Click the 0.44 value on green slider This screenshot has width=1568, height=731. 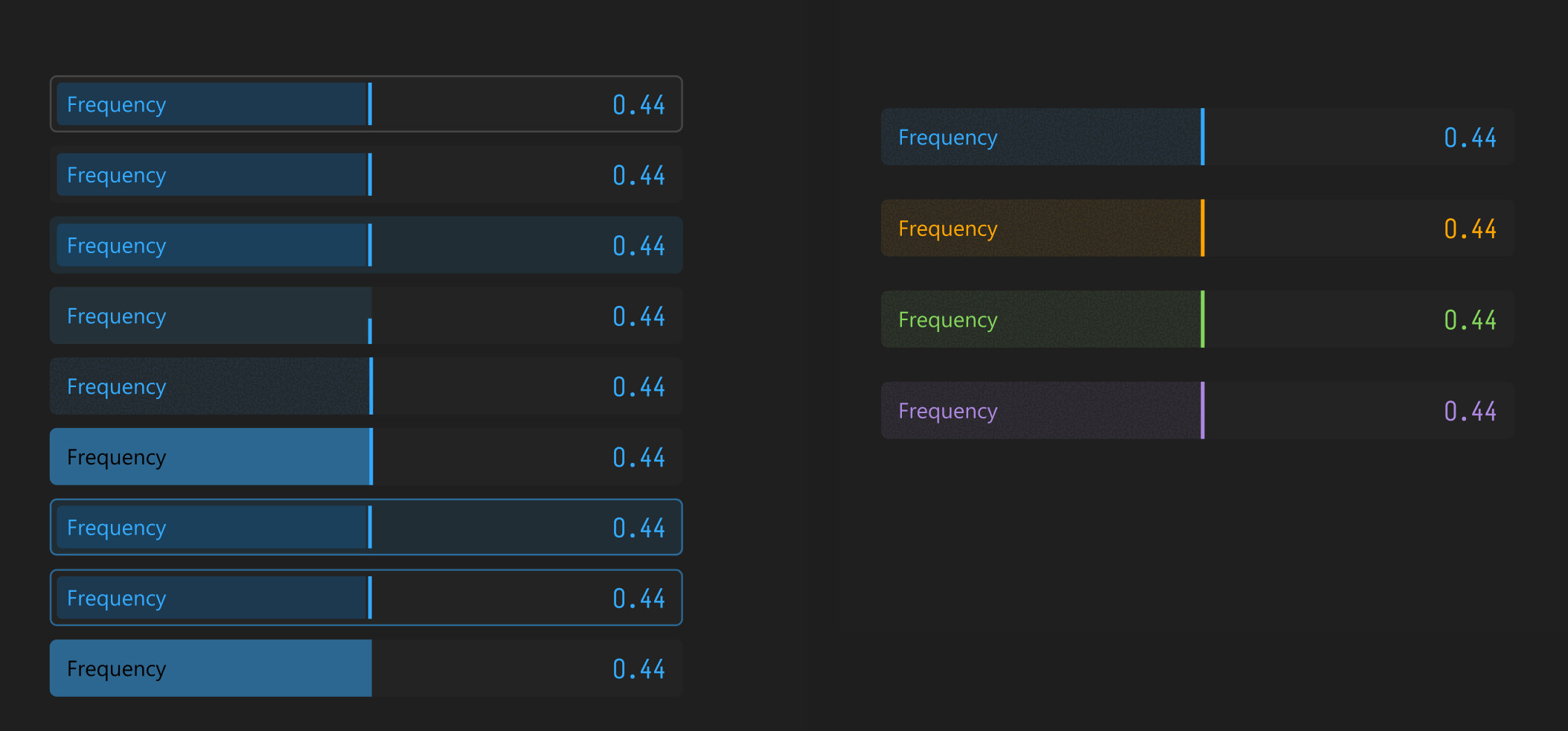point(1469,320)
